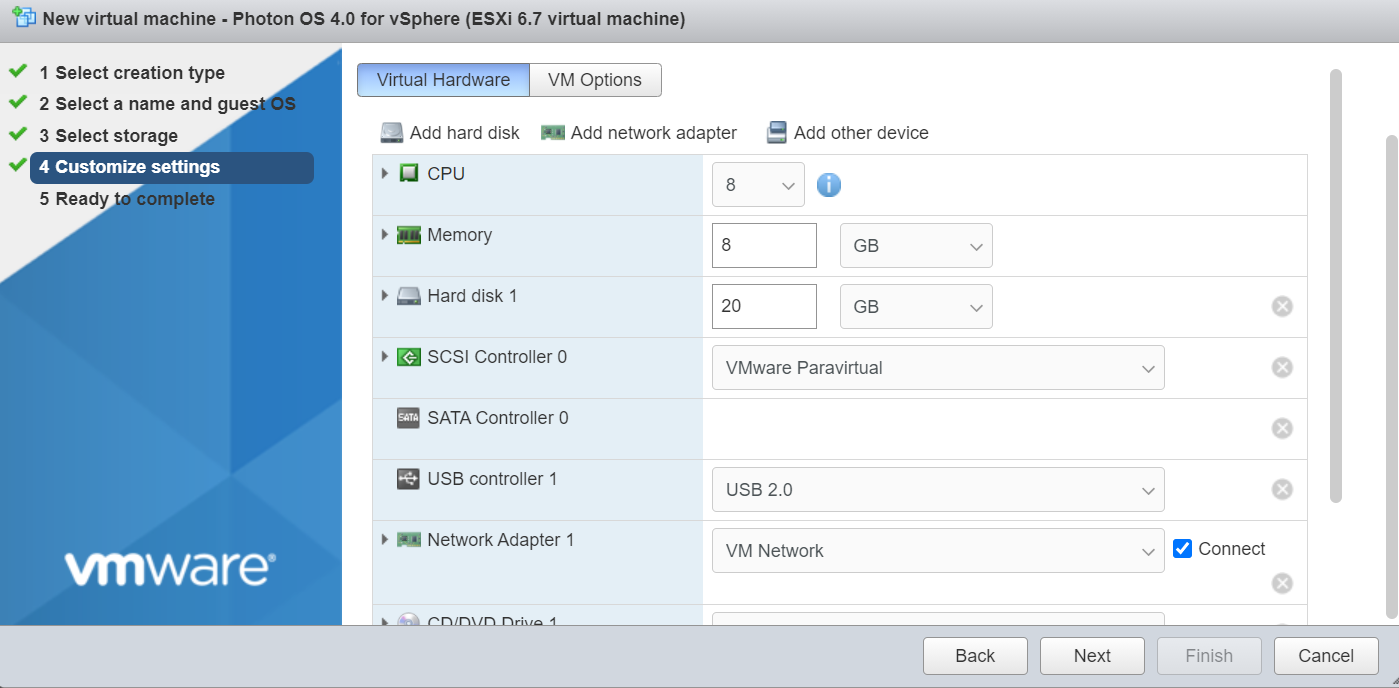The width and height of the screenshot is (1399, 688).
Task: Select the Virtual Hardware tab
Action: [x=443, y=80]
